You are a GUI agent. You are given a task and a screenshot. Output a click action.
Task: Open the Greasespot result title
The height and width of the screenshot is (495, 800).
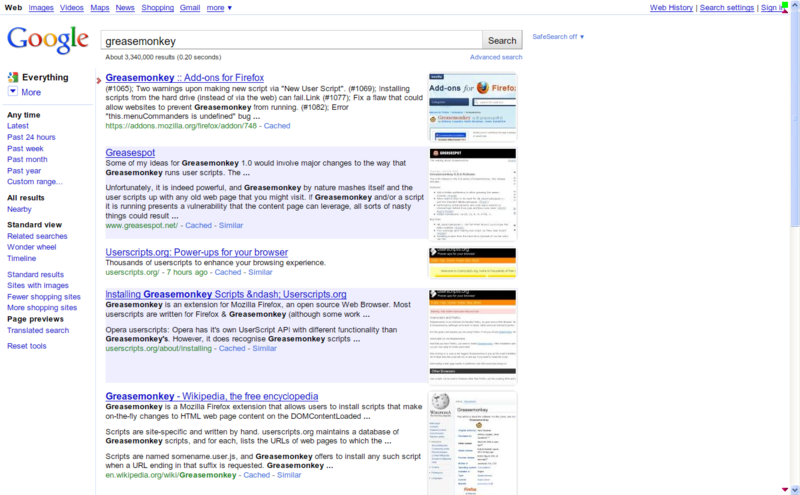130,153
